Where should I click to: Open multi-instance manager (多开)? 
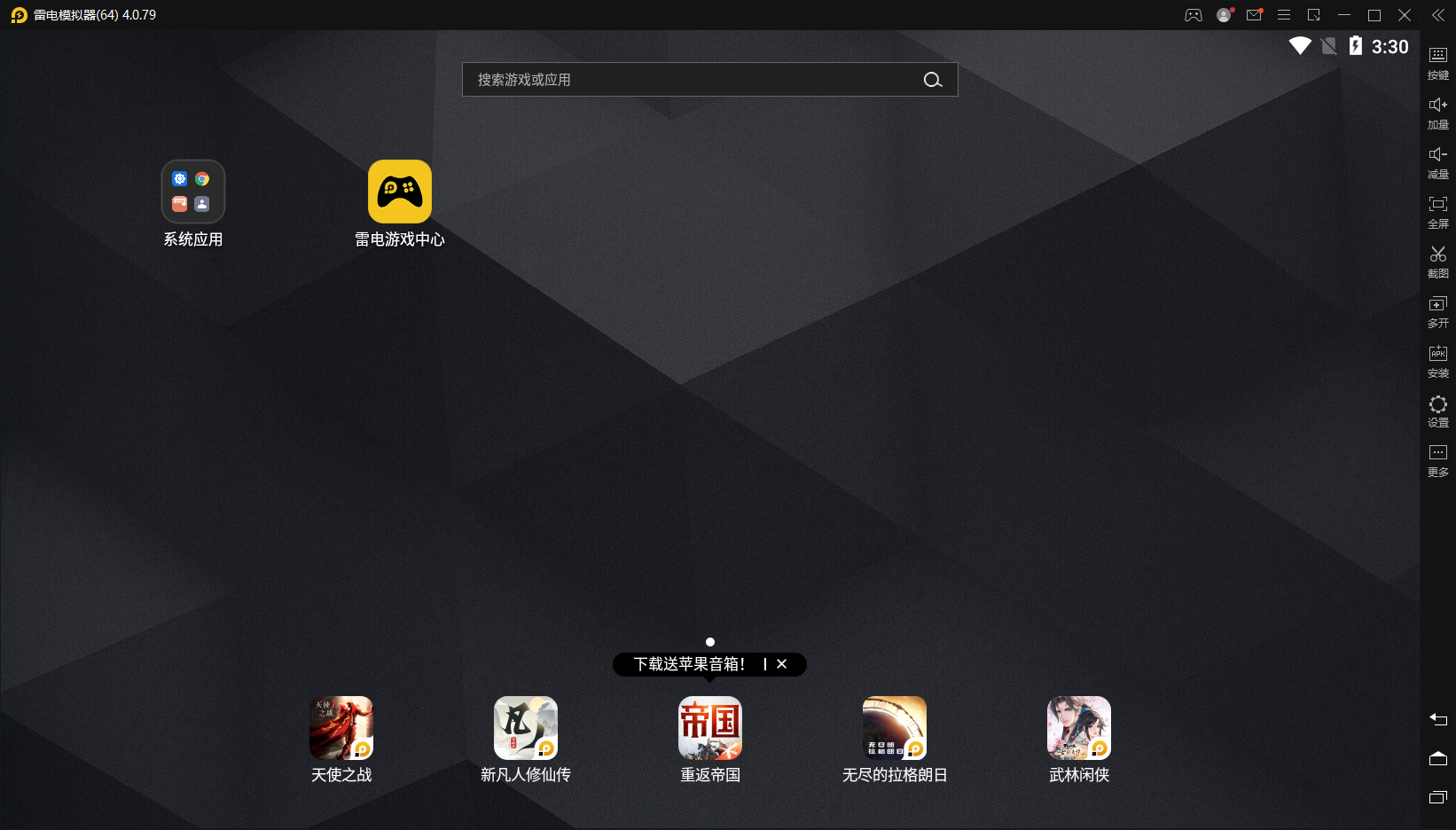(1438, 312)
